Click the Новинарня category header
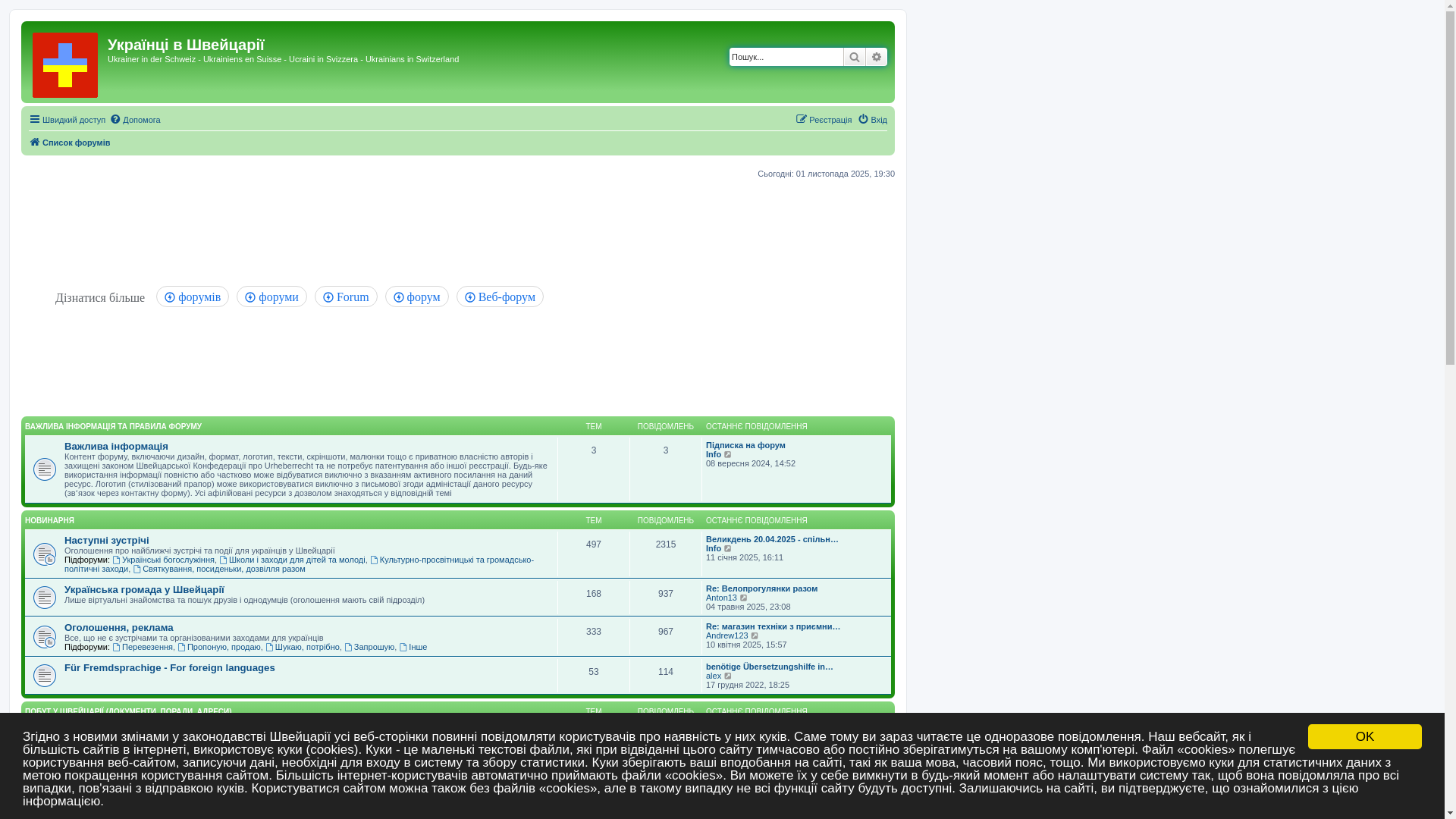 click(49, 521)
